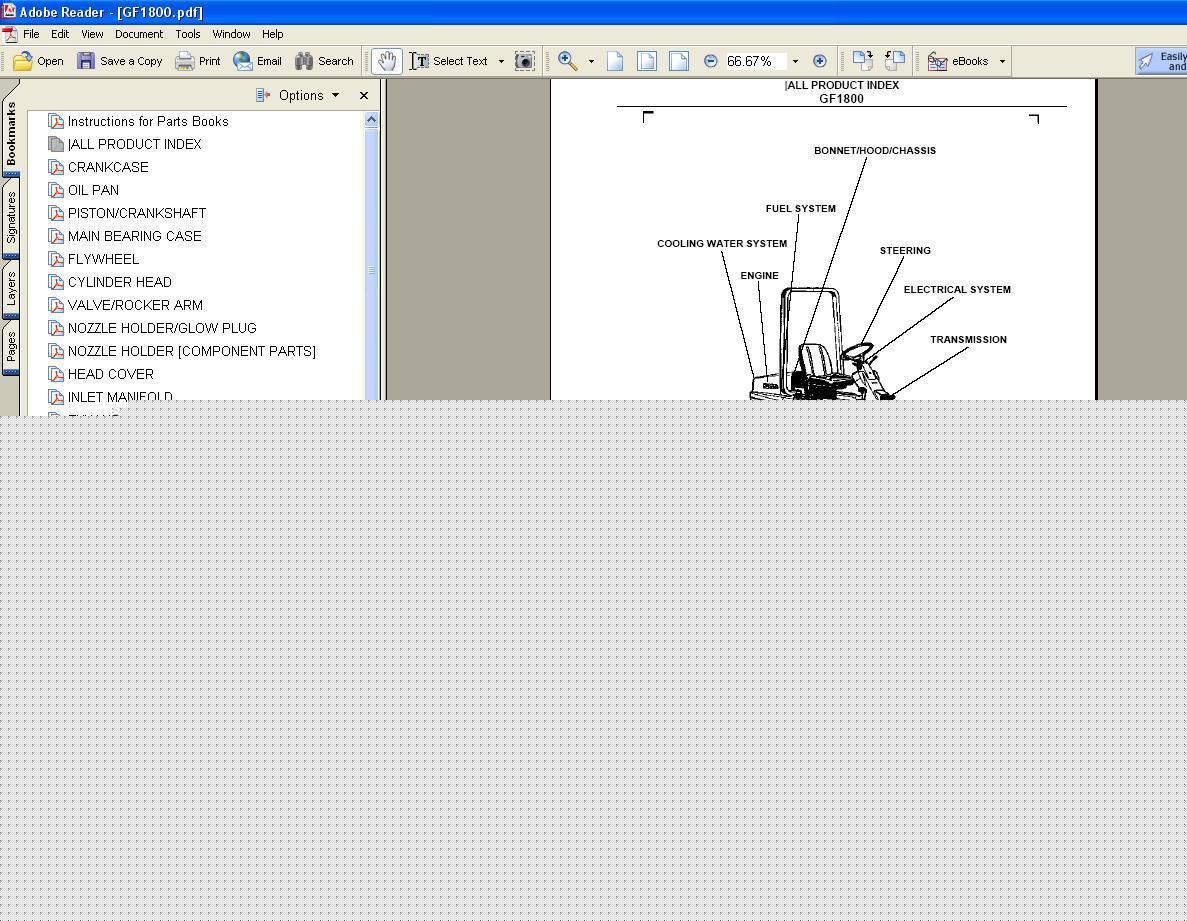Image resolution: width=1187 pixels, height=921 pixels.
Task: Open the Document menu
Action: point(139,34)
